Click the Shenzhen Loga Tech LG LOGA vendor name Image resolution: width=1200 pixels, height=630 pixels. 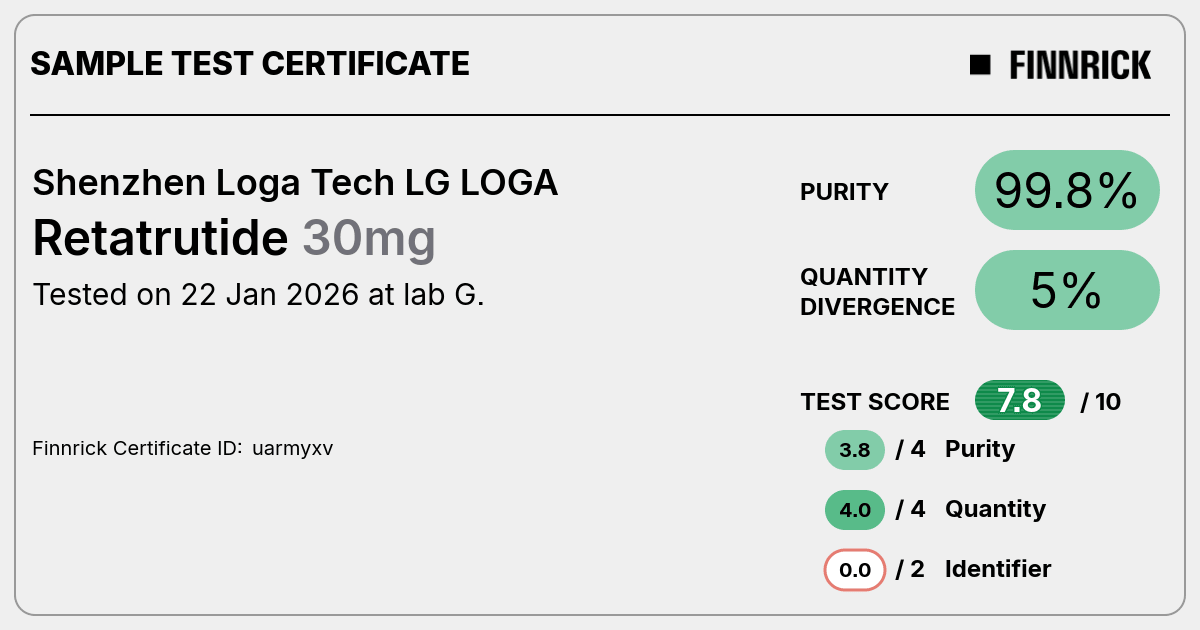(x=295, y=183)
